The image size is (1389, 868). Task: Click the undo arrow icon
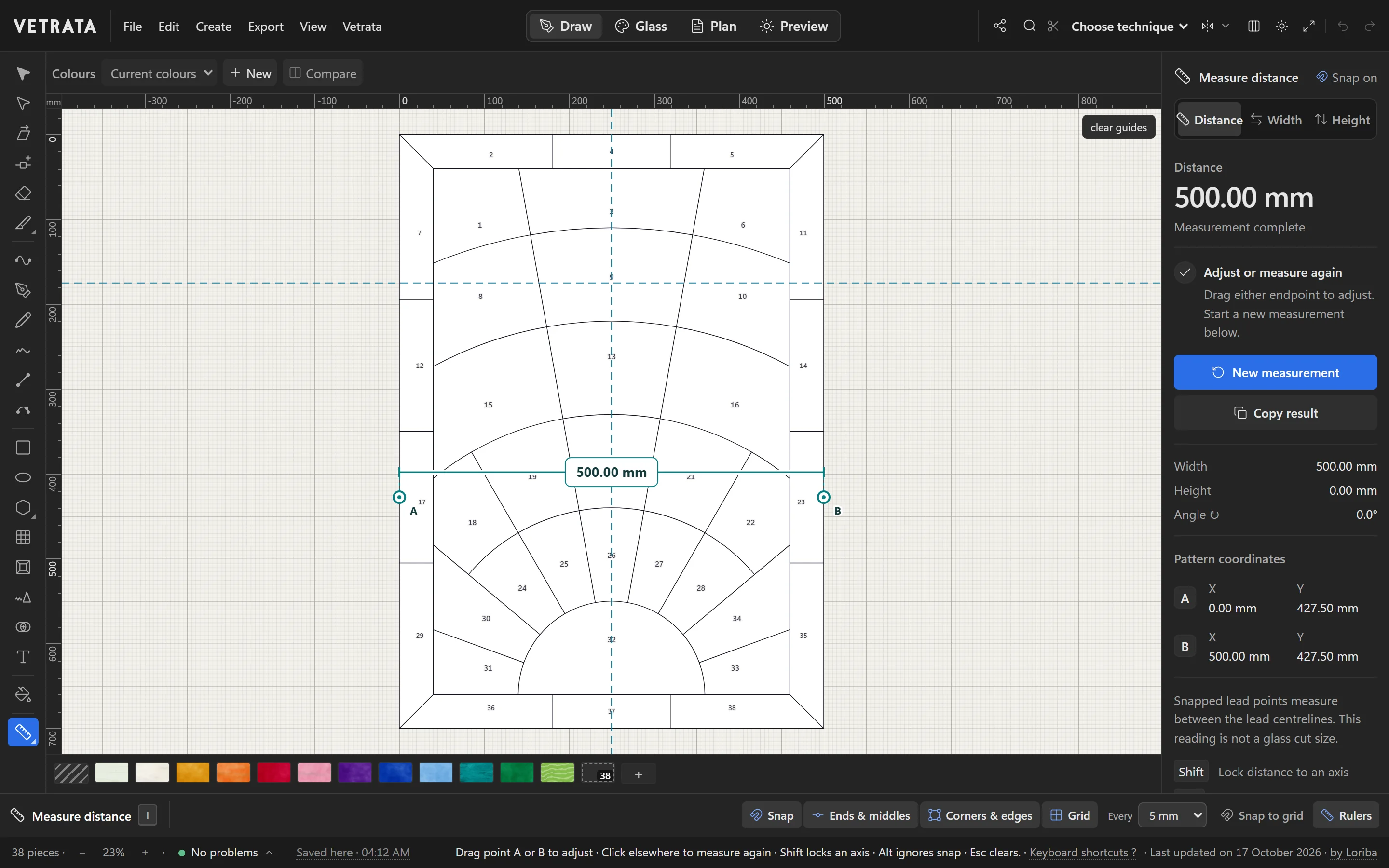[x=1343, y=26]
